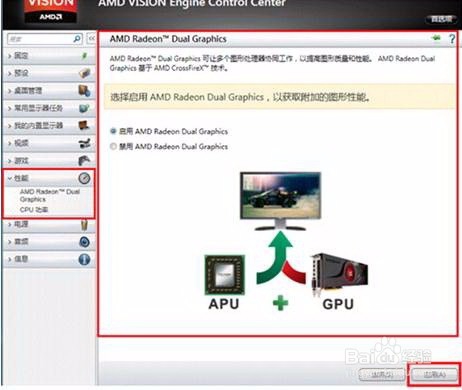Click the AMD Radeon Dual Graphics page title
Screen dimensions: 462x390
coord(168,39)
